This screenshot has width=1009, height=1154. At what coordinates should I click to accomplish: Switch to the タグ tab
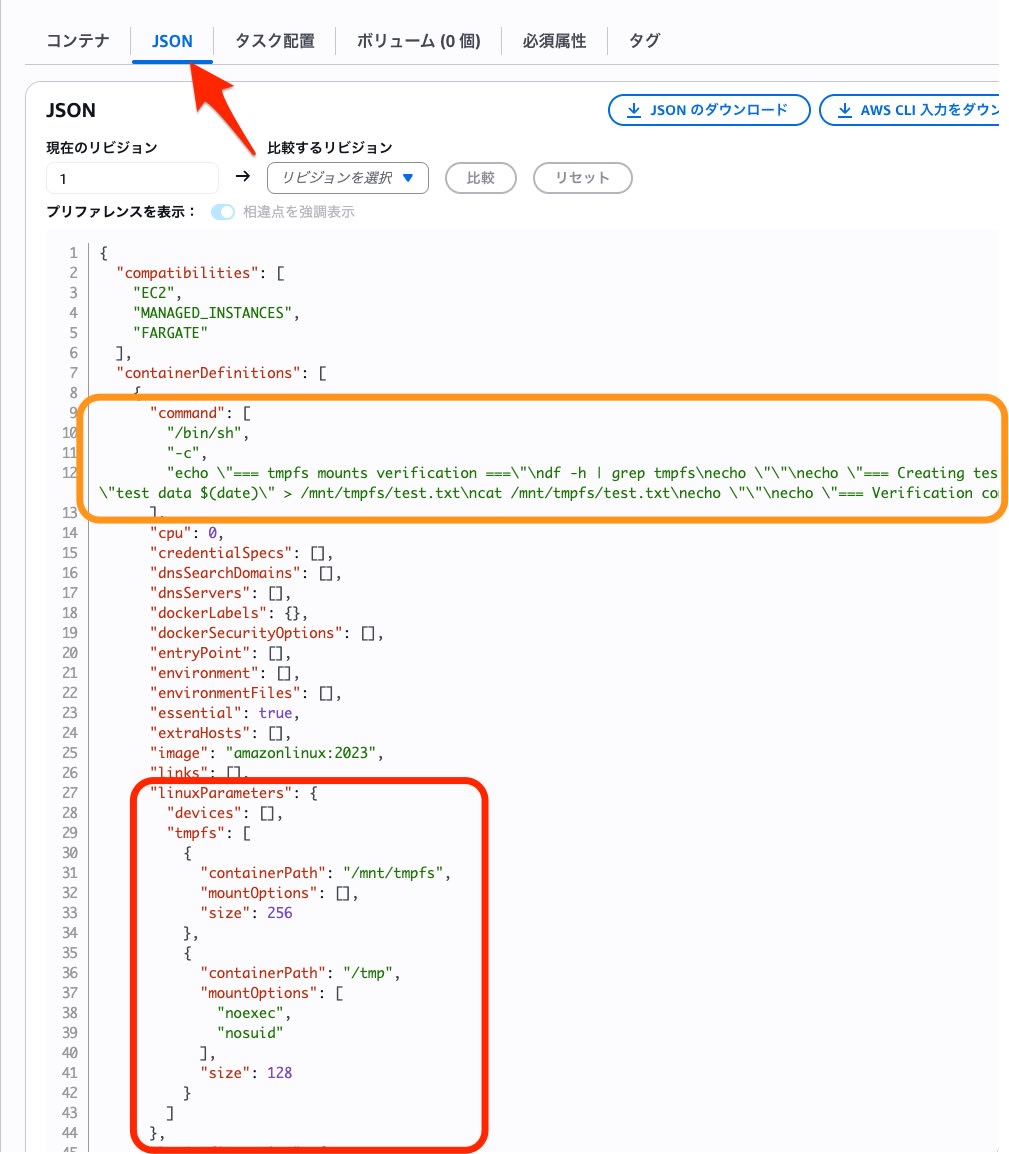pyautogui.click(x=644, y=41)
